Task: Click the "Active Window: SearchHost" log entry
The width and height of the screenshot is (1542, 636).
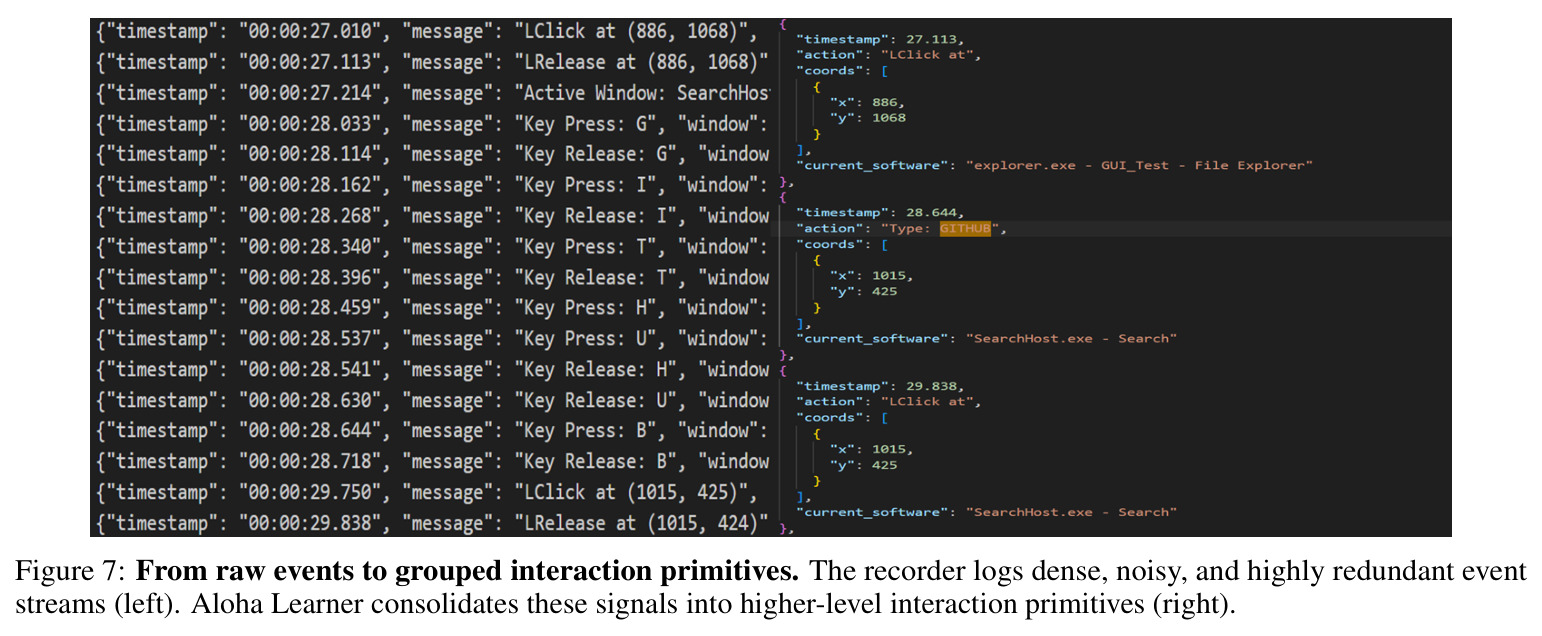Action: coord(433,93)
